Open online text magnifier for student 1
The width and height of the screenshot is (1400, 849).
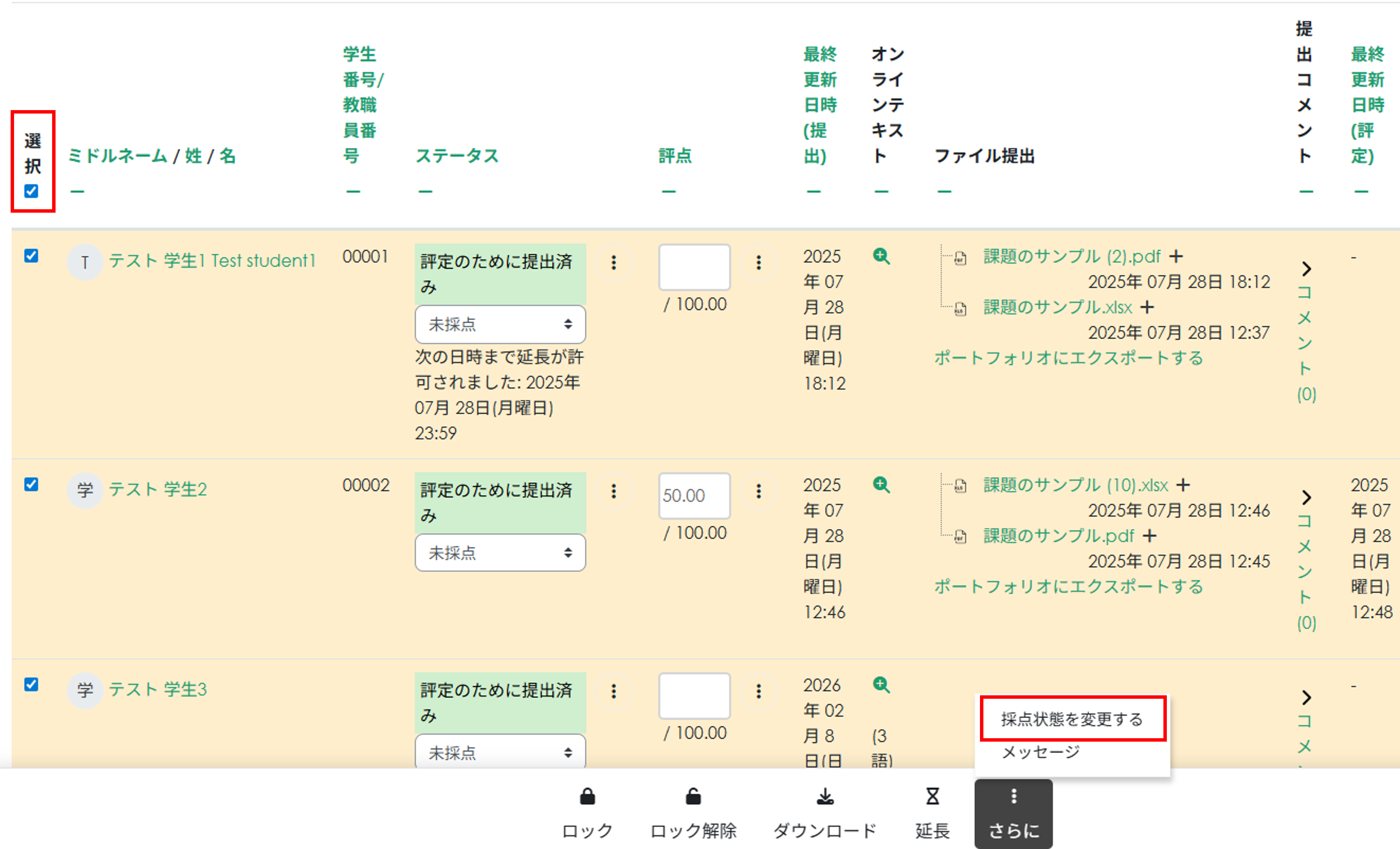[881, 256]
